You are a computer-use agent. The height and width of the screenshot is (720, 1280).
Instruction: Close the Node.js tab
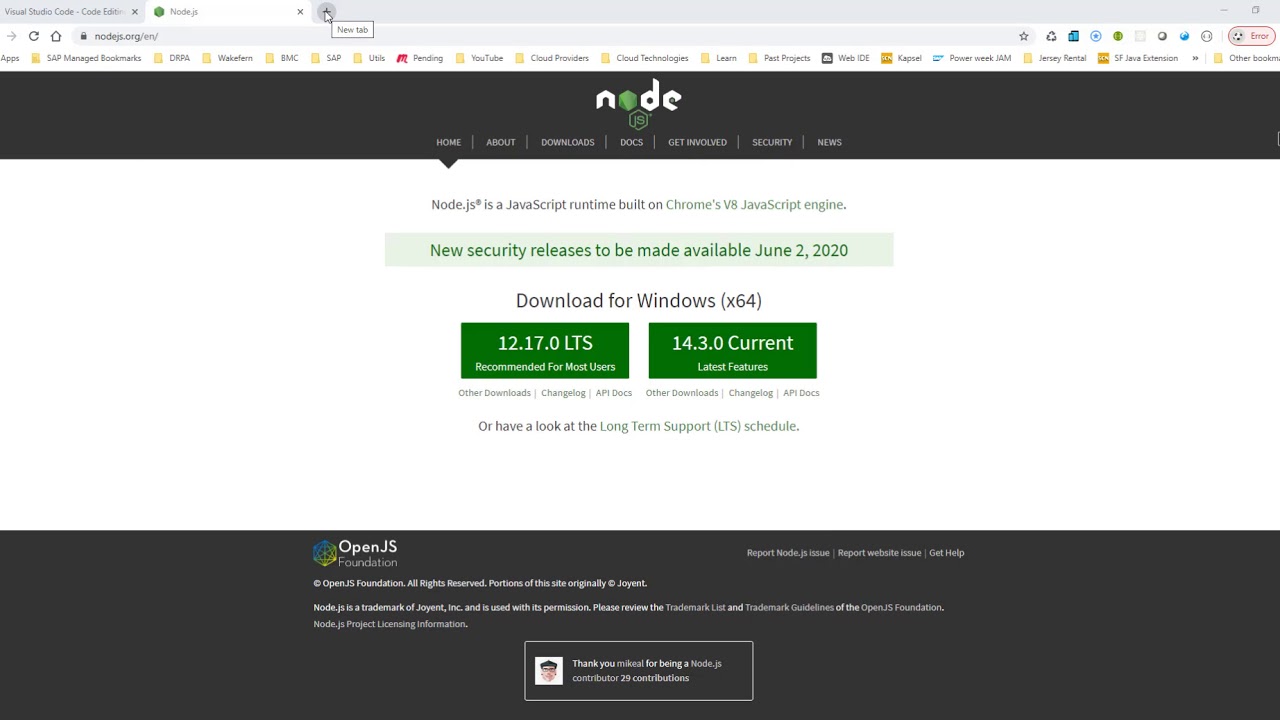[x=300, y=12]
